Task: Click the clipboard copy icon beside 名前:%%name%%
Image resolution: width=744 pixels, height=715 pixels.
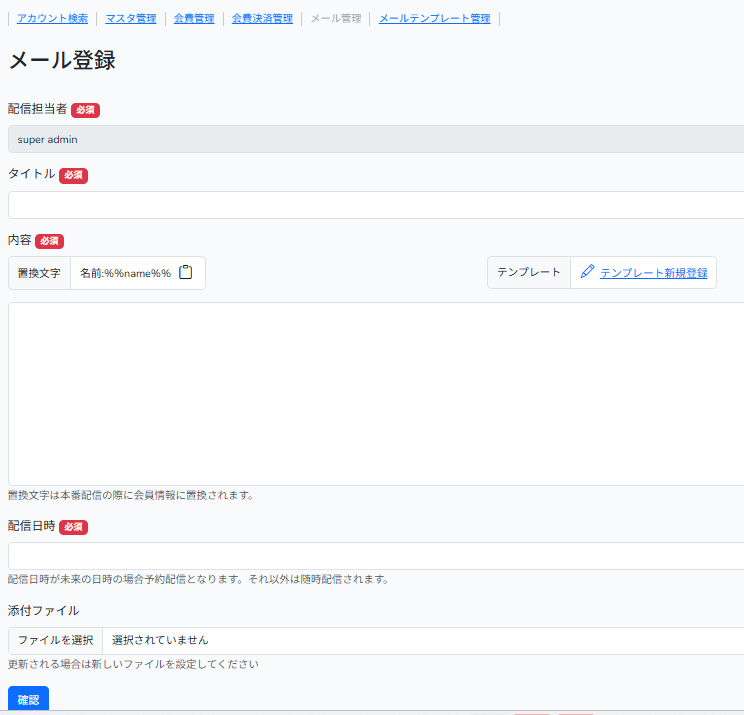Action: pos(186,273)
